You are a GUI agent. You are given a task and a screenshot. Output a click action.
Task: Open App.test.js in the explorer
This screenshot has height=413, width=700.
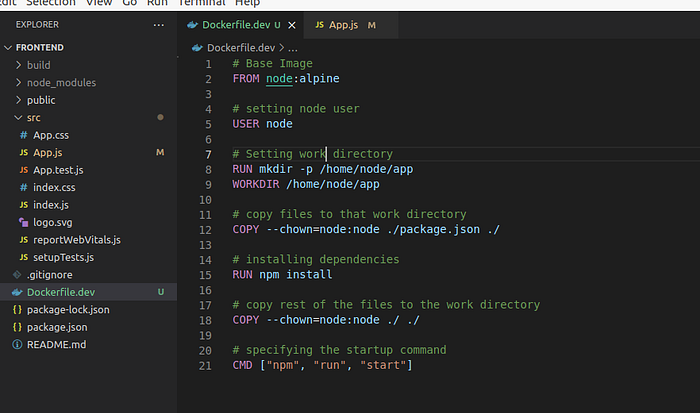pos(88,170)
